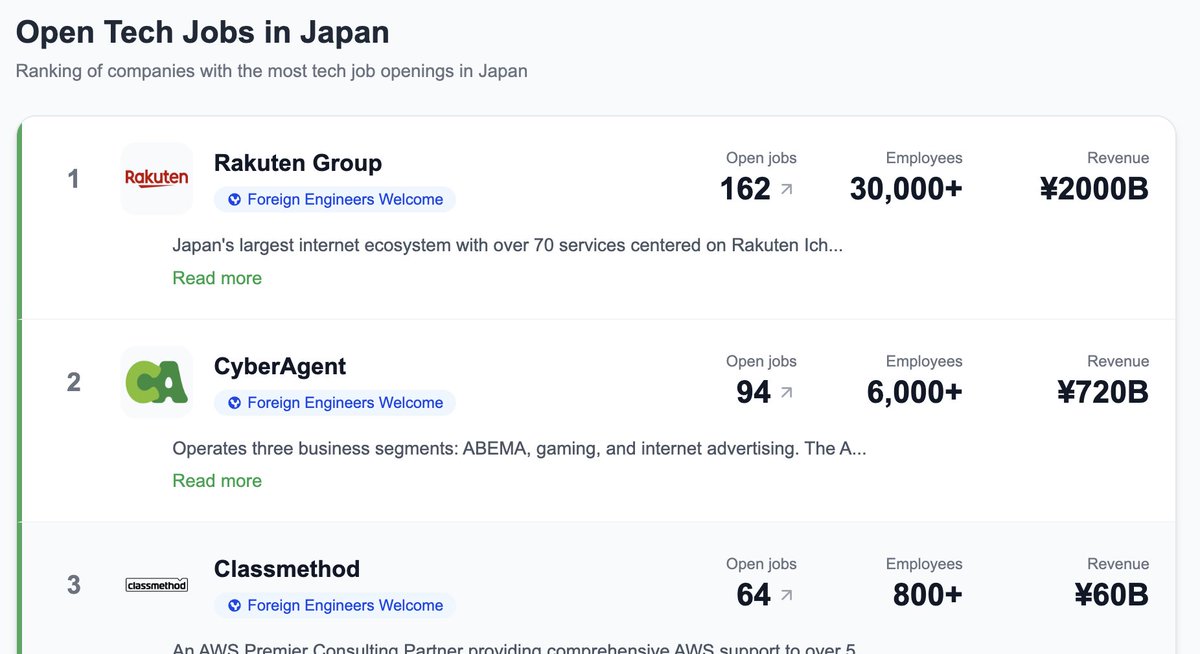The height and width of the screenshot is (654, 1200).
Task: Click rank number 2 beside CyberAgent
Action: coord(73,382)
